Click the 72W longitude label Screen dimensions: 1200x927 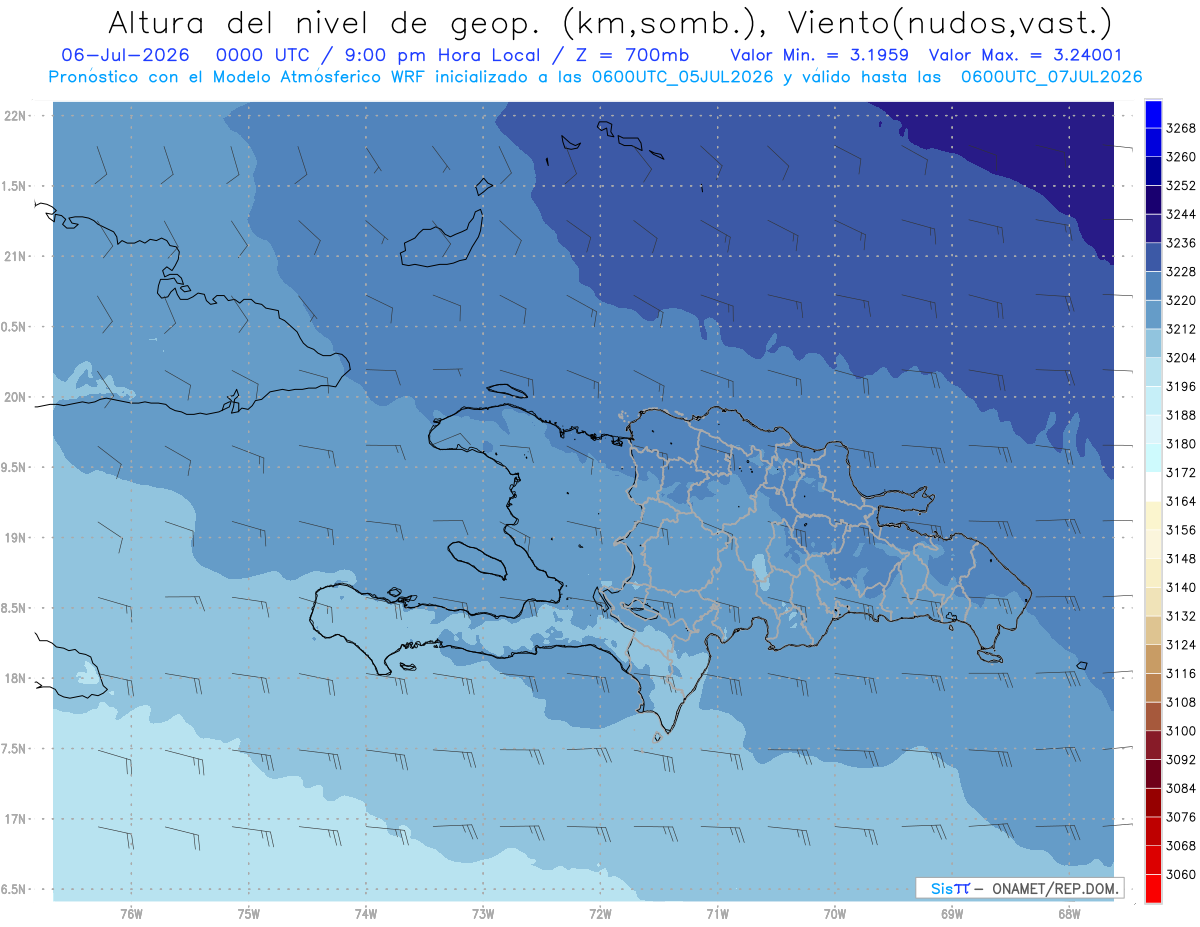pyautogui.click(x=600, y=914)
